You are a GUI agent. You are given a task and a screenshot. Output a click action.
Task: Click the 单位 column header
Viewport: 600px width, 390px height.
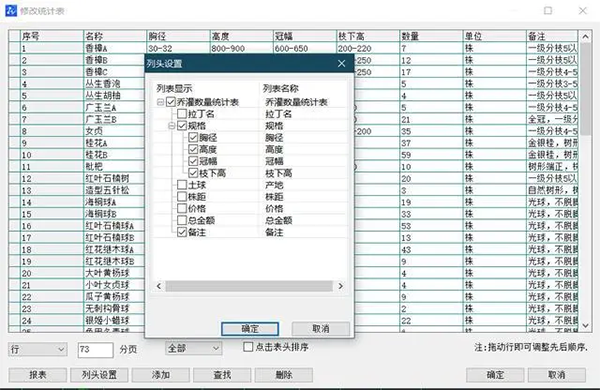(494, 36)
